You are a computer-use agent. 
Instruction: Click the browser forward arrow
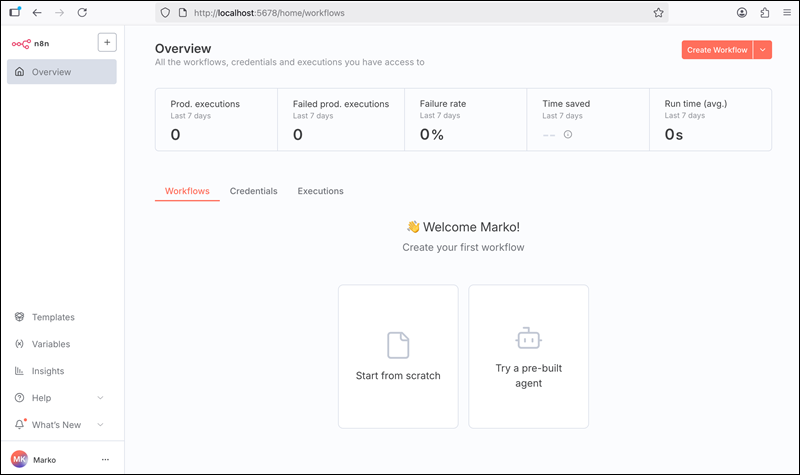pyautogui.click(x=59, y=13)
